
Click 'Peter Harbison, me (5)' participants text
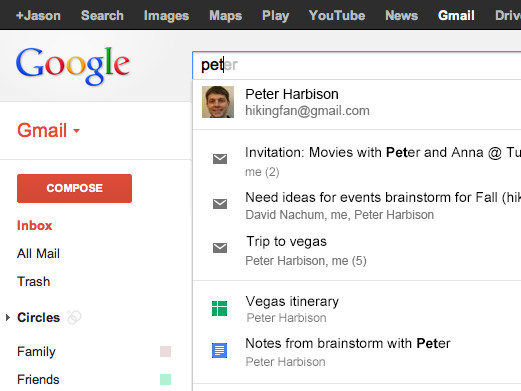click(306, 261)
